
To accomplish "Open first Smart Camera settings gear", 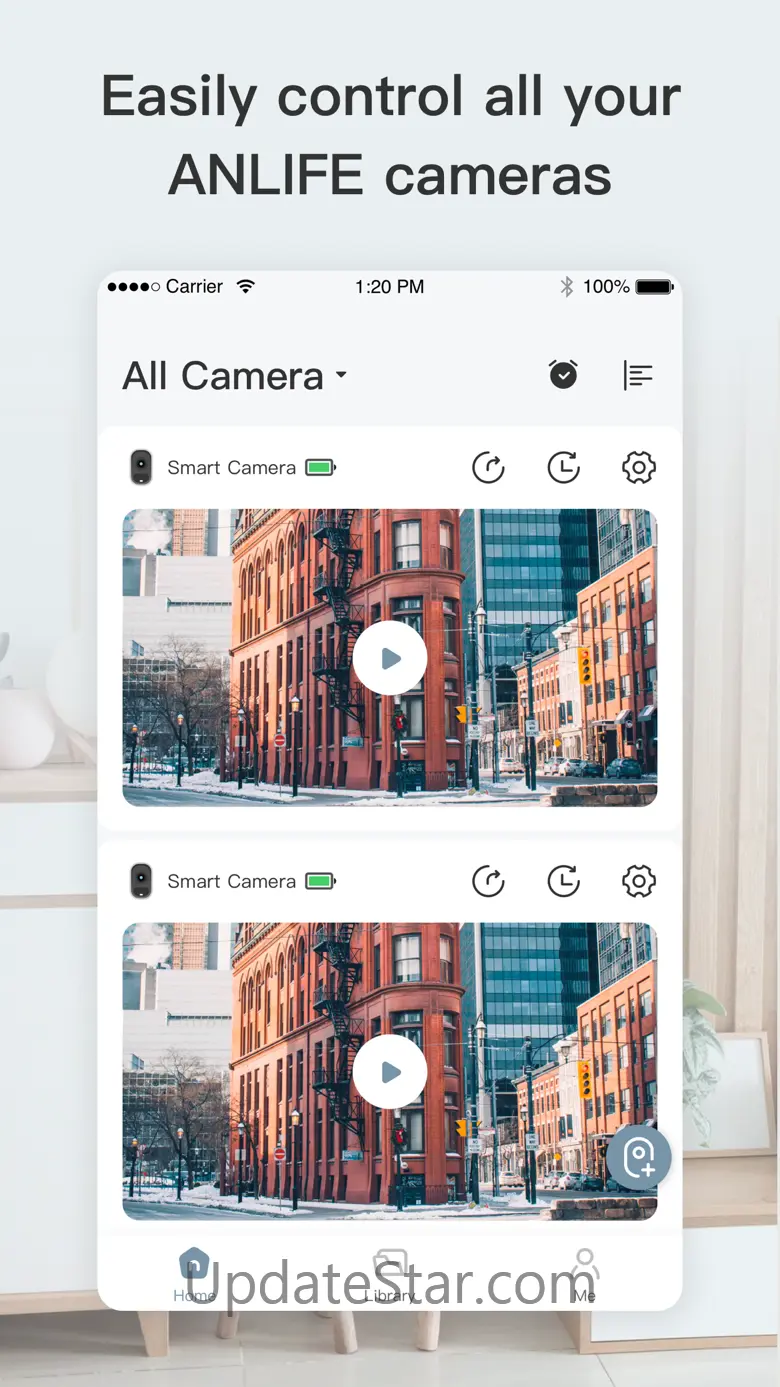I will pos(639,467).
